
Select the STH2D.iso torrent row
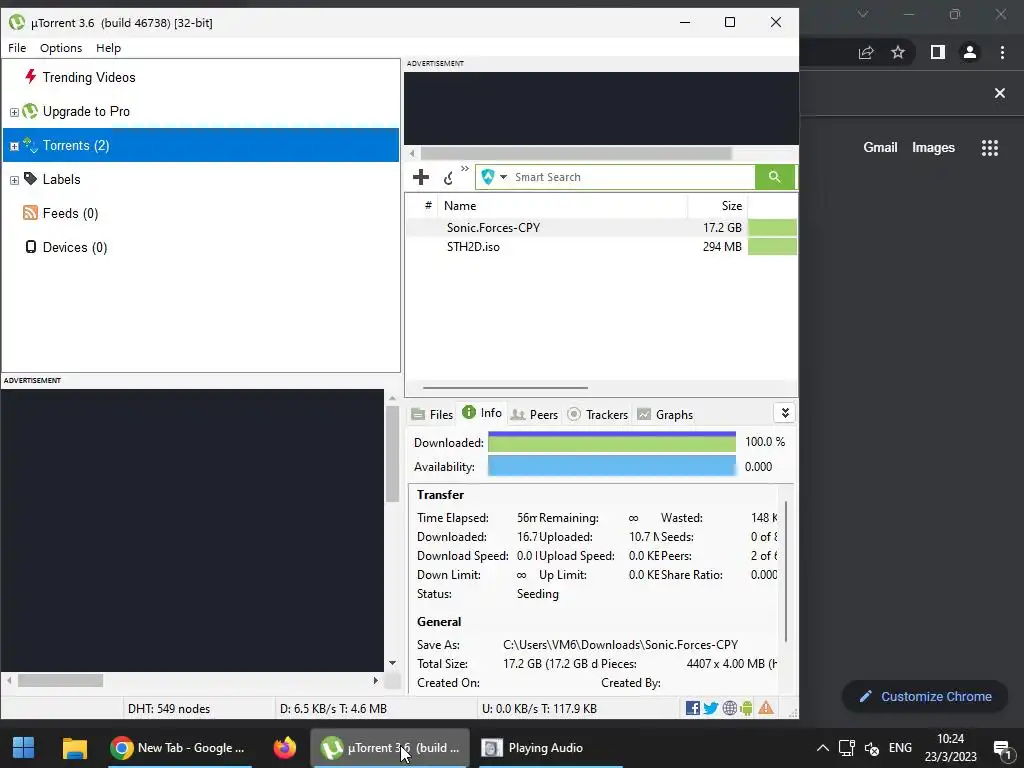click(x=601, y=247)
